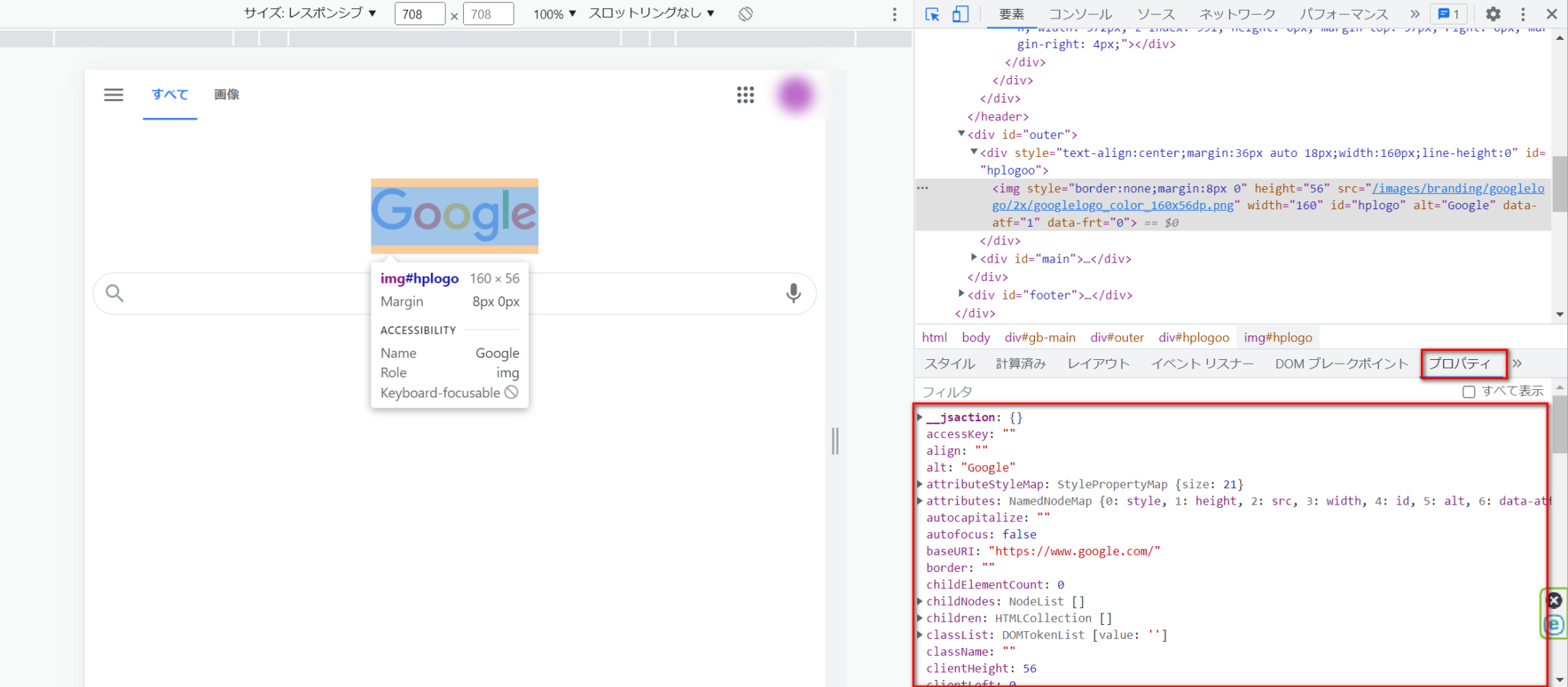The height and width of the screenshot is (687, 1568).
Task: Open the console messages badge icon
Action: pyautogui.click(x=1449, y=15)
